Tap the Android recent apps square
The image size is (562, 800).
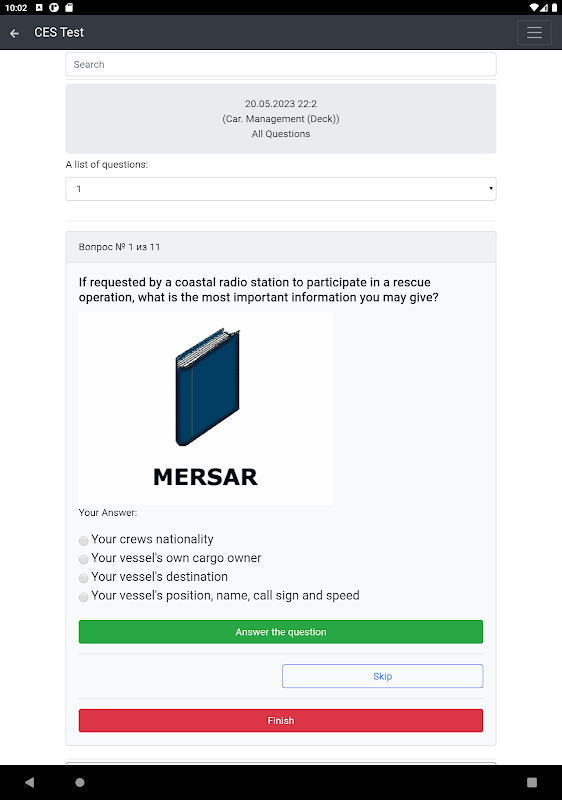[x=532, y=782]
